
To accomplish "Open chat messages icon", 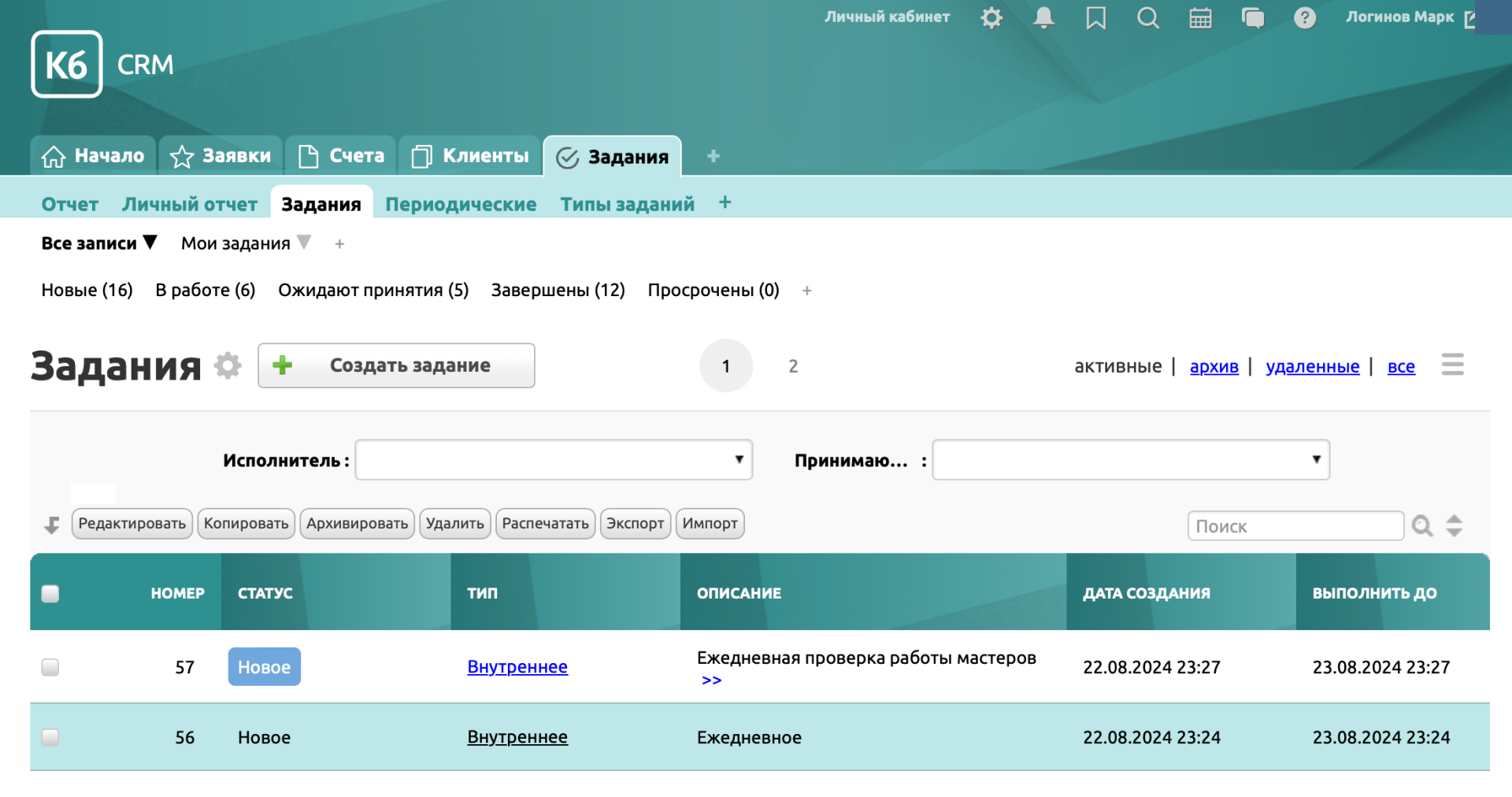I will (x=1252, y=17).
